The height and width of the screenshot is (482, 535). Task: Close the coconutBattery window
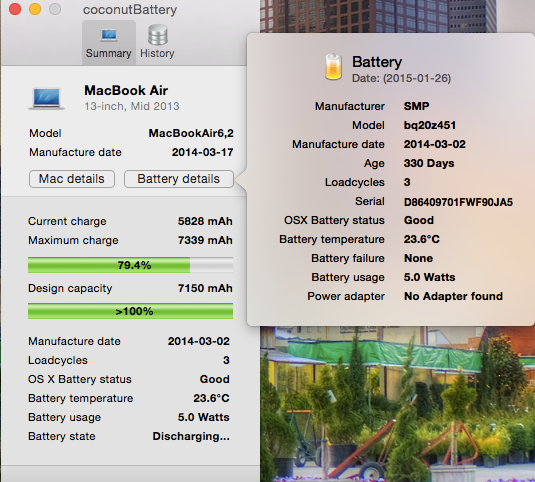15,9
